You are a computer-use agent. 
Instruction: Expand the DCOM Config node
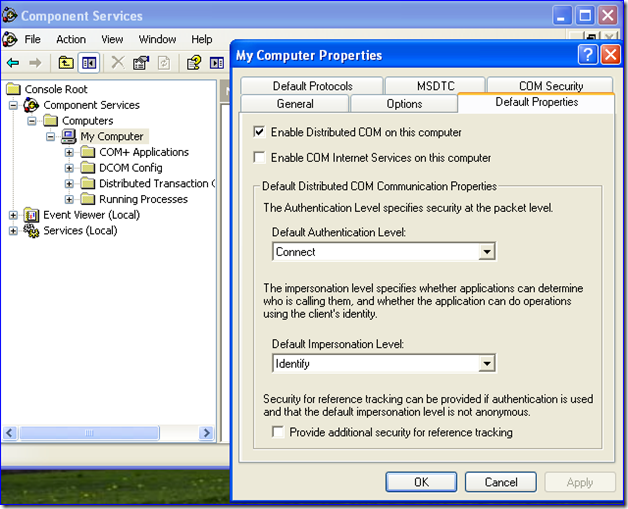coord(69,168)
